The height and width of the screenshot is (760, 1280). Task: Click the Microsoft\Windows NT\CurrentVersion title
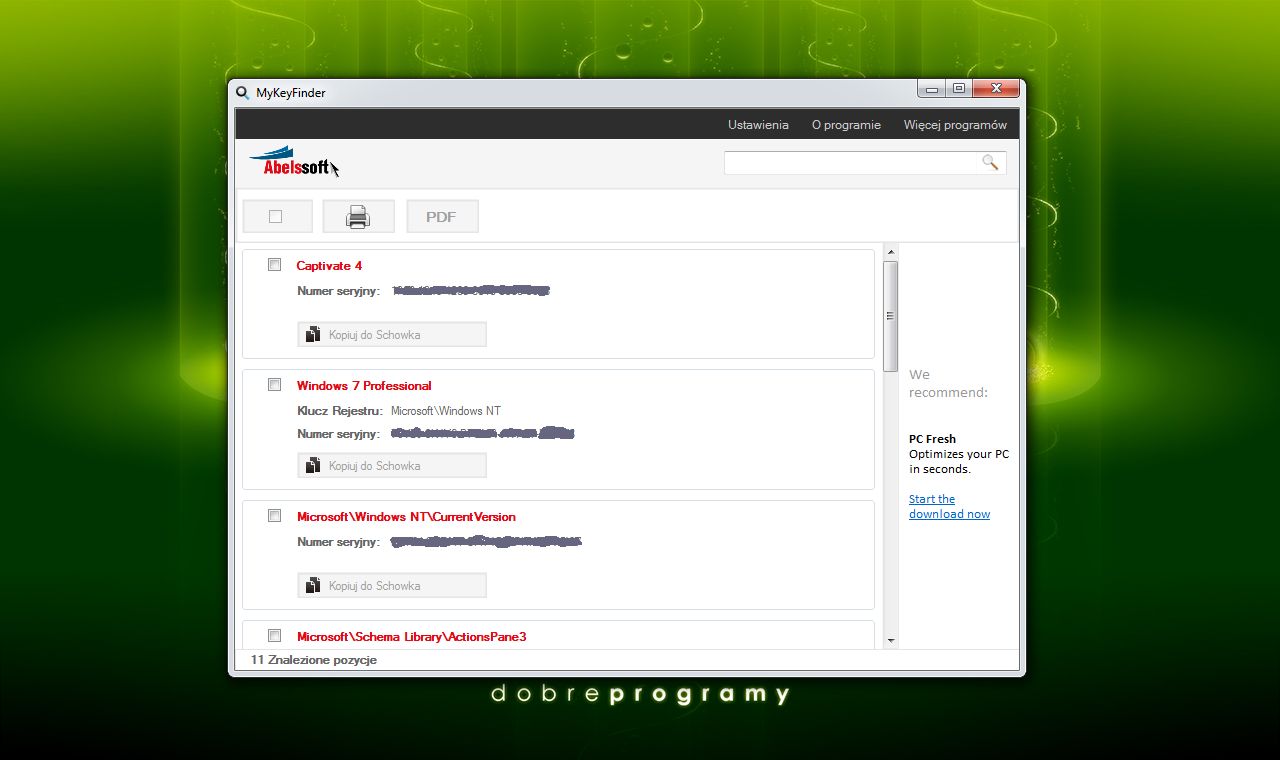point(406,517)
